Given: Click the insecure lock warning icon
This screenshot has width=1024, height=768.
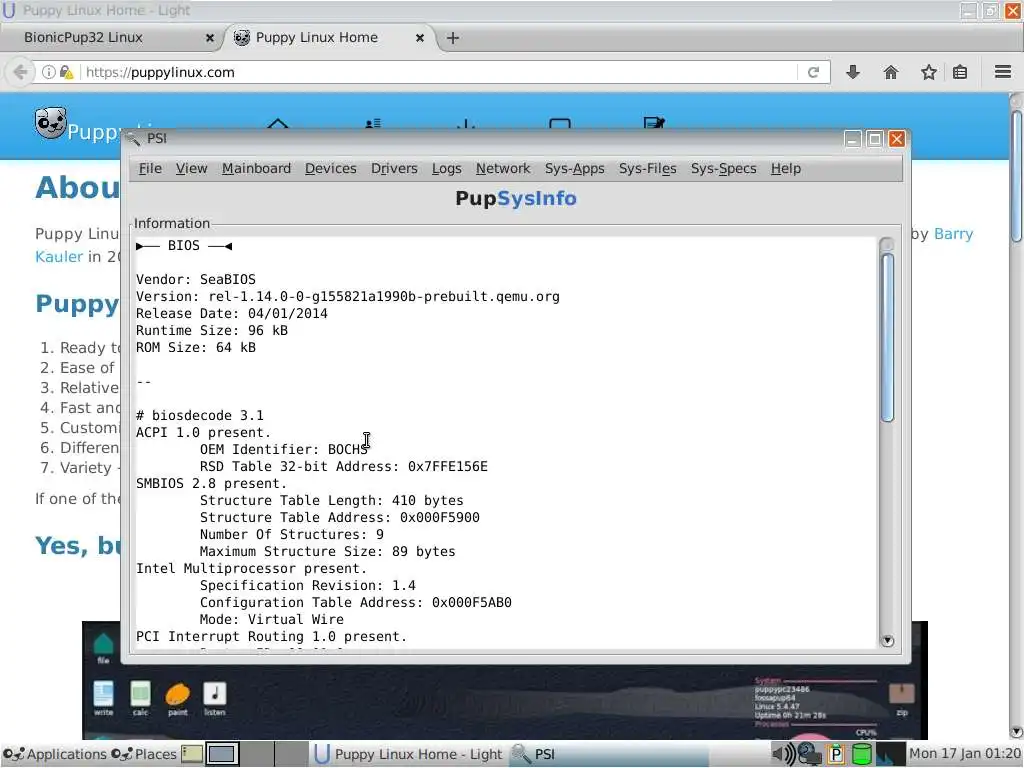Looking at the screenshot, I should (67, 72).
